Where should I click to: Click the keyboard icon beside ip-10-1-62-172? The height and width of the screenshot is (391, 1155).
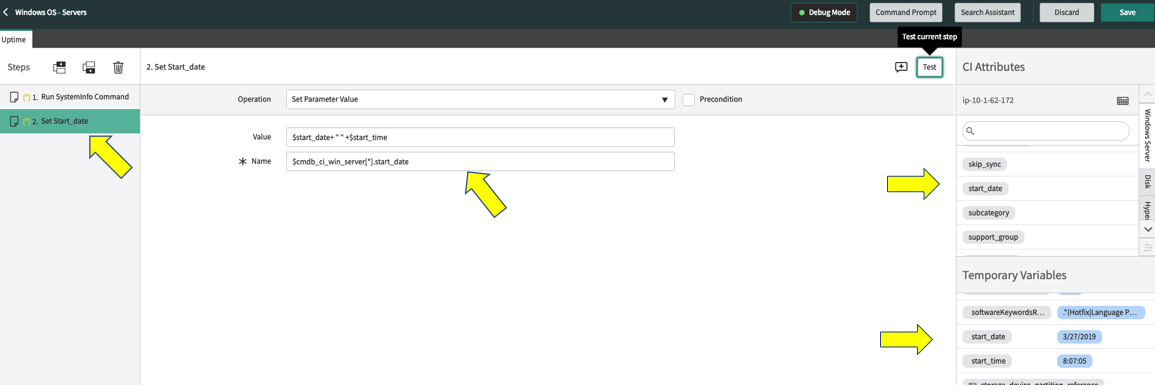1123,101
